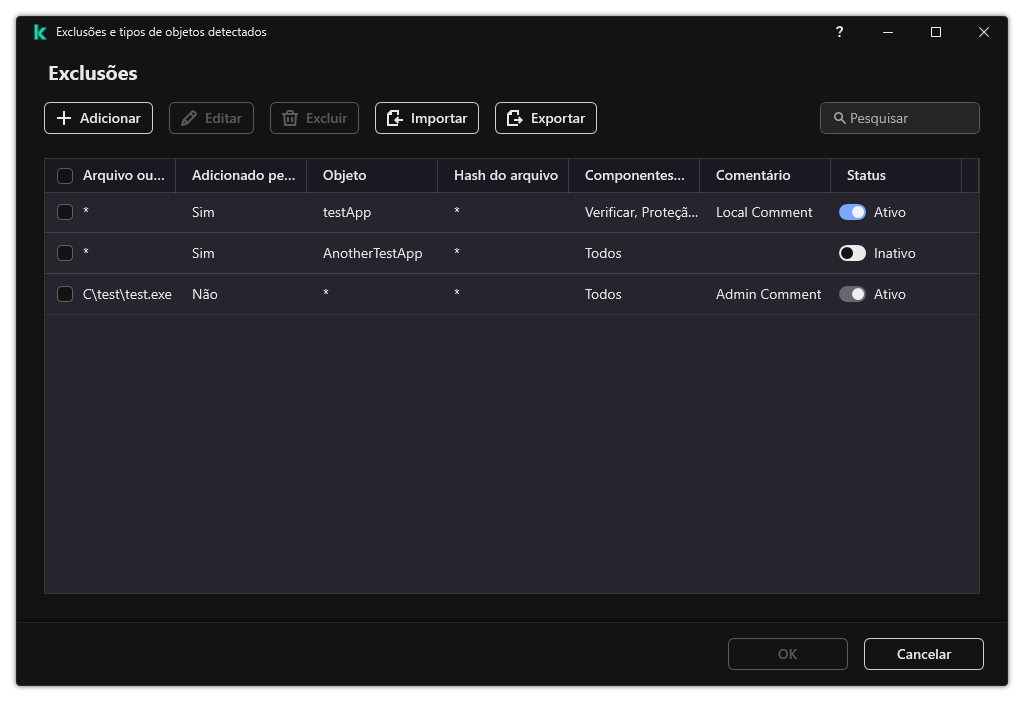This screenshot has width=1024, height=702.
Task: Sort by the Objeto column header
Action: (345, 175)
